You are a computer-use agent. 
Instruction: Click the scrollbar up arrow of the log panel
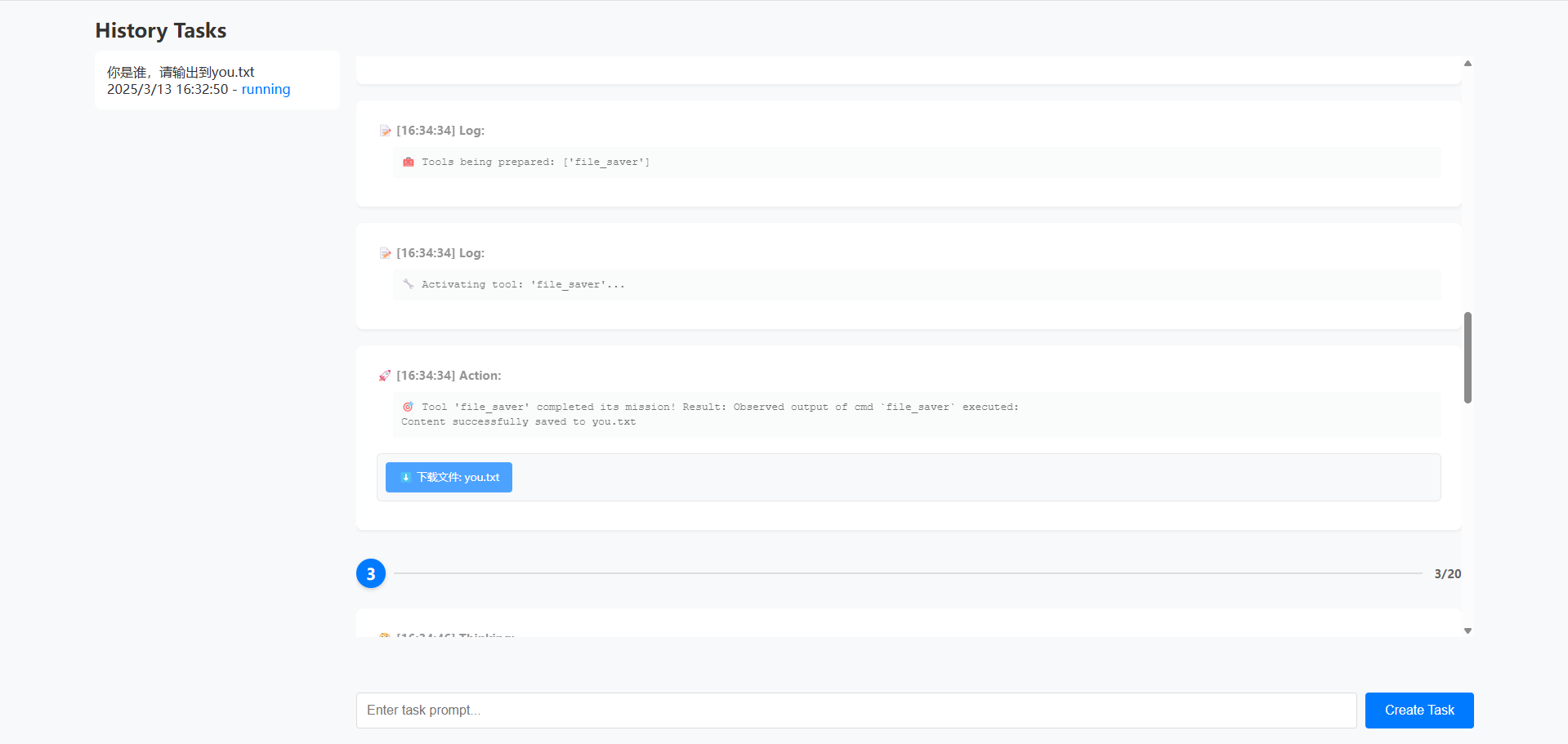(x=1467, y=63)
